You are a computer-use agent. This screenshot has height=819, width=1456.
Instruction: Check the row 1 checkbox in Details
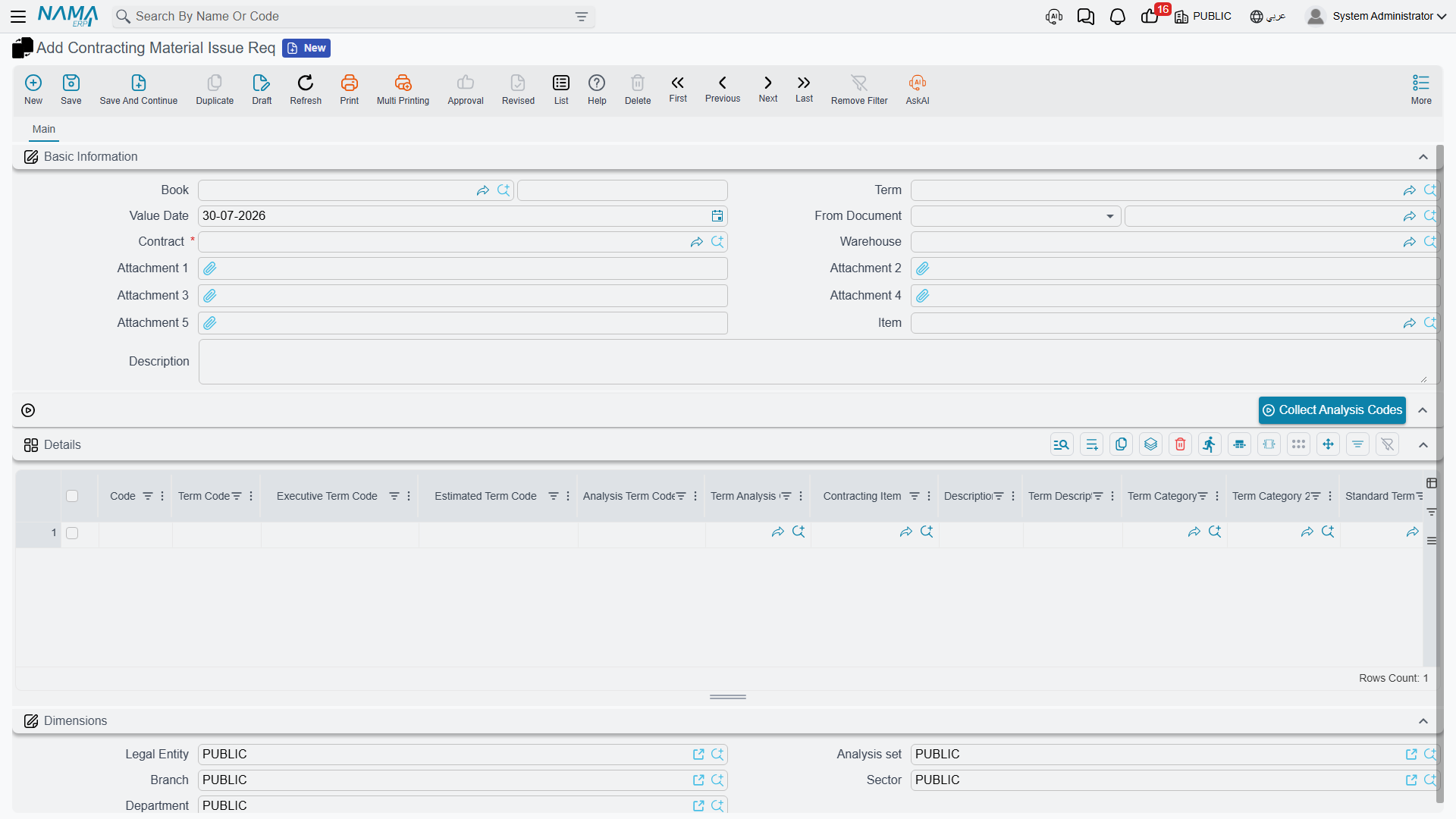(72, 533)
